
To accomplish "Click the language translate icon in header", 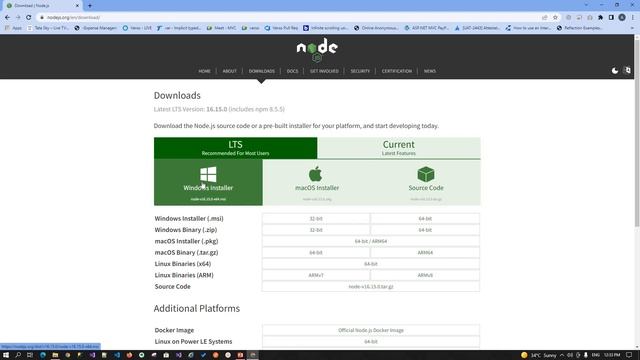I will (627, 70).
